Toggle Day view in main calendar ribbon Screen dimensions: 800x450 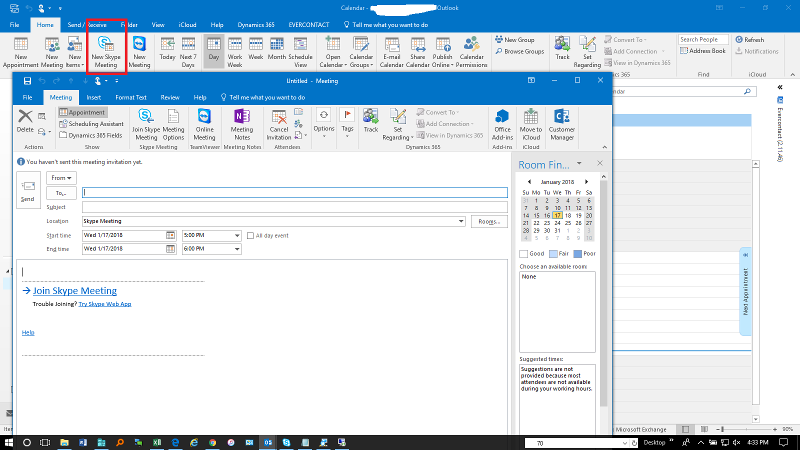point(214,50)
